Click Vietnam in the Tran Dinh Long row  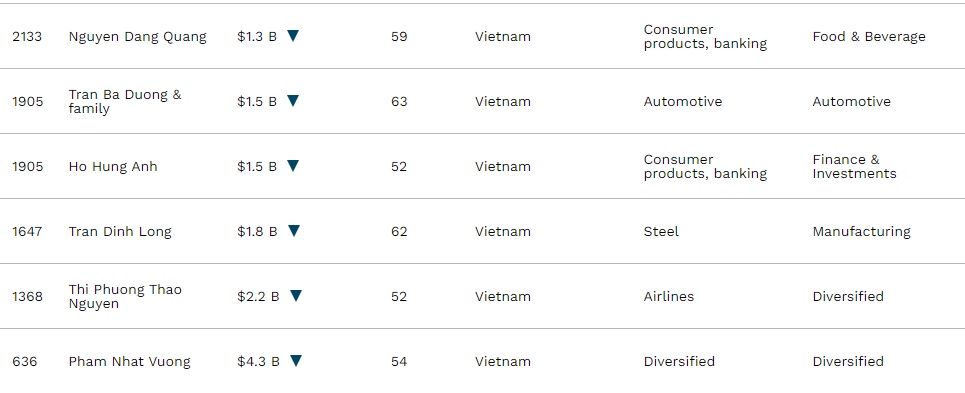[x=502, y=232]
